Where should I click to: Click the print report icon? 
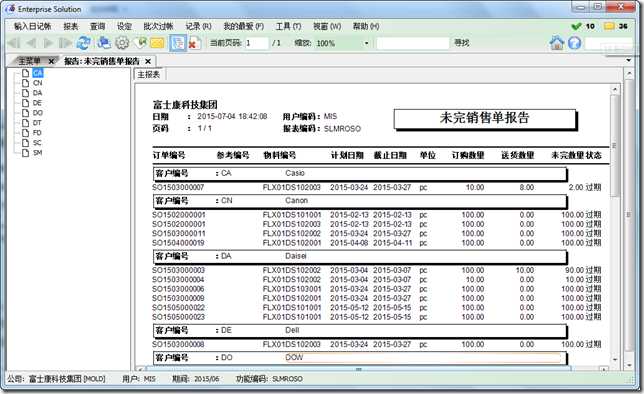104,43
